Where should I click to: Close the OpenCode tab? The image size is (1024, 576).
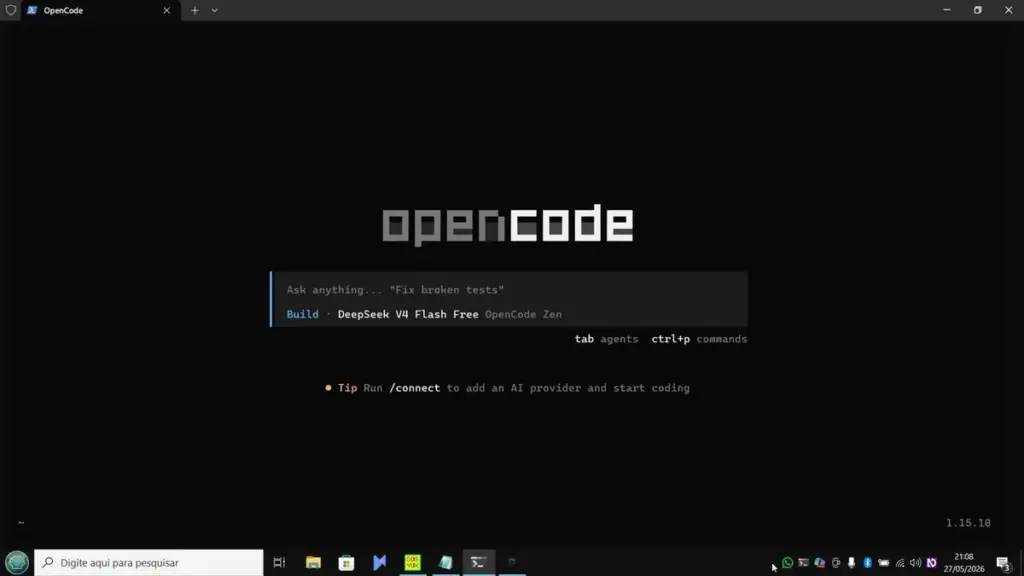(x=167, y=10)
